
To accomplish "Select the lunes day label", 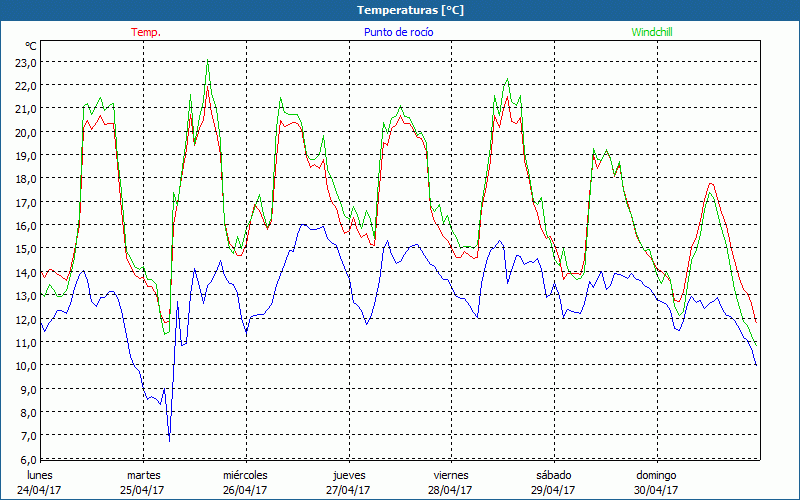I will (40, 475).
